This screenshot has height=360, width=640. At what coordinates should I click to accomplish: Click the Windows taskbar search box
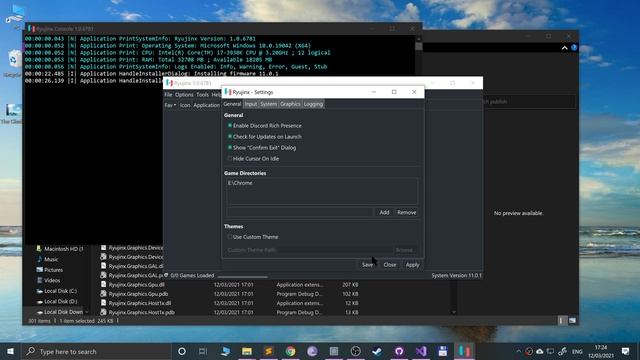(x=96, y=351)
